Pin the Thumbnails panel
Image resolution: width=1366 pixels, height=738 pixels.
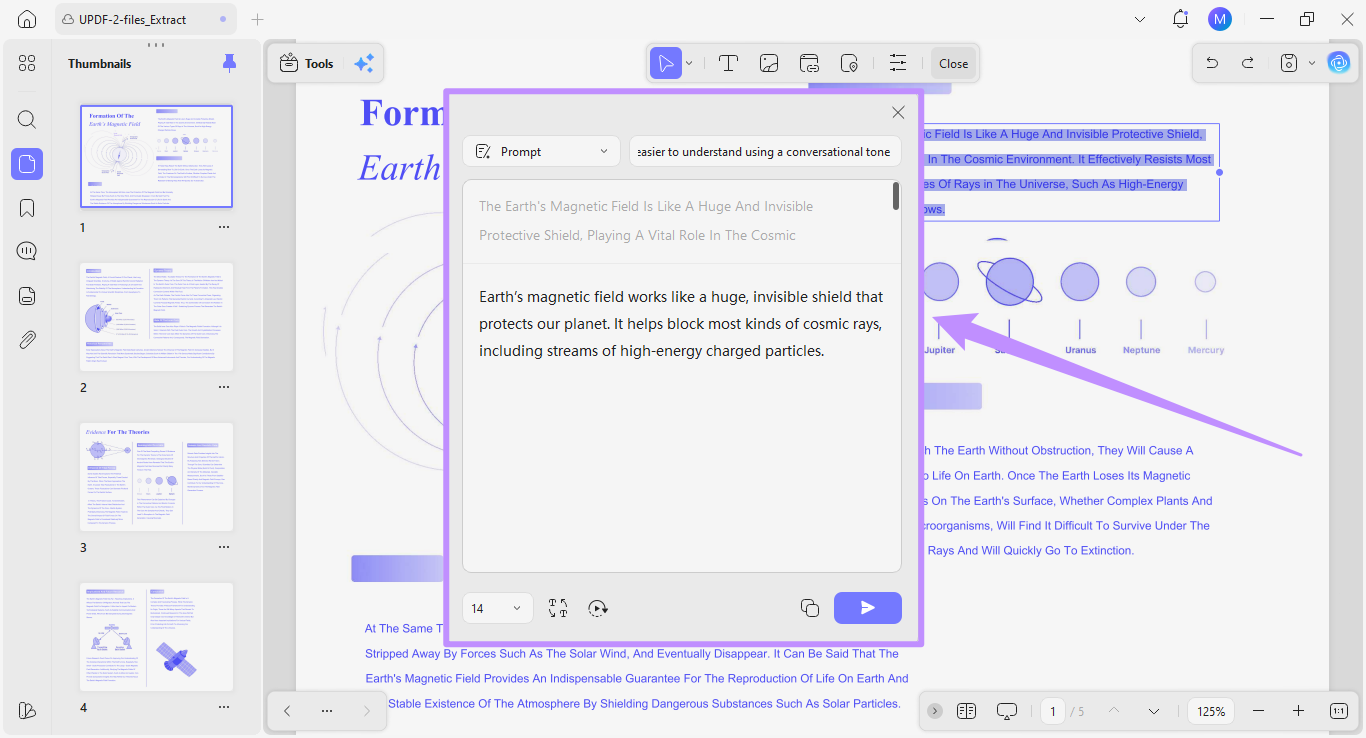230,63
